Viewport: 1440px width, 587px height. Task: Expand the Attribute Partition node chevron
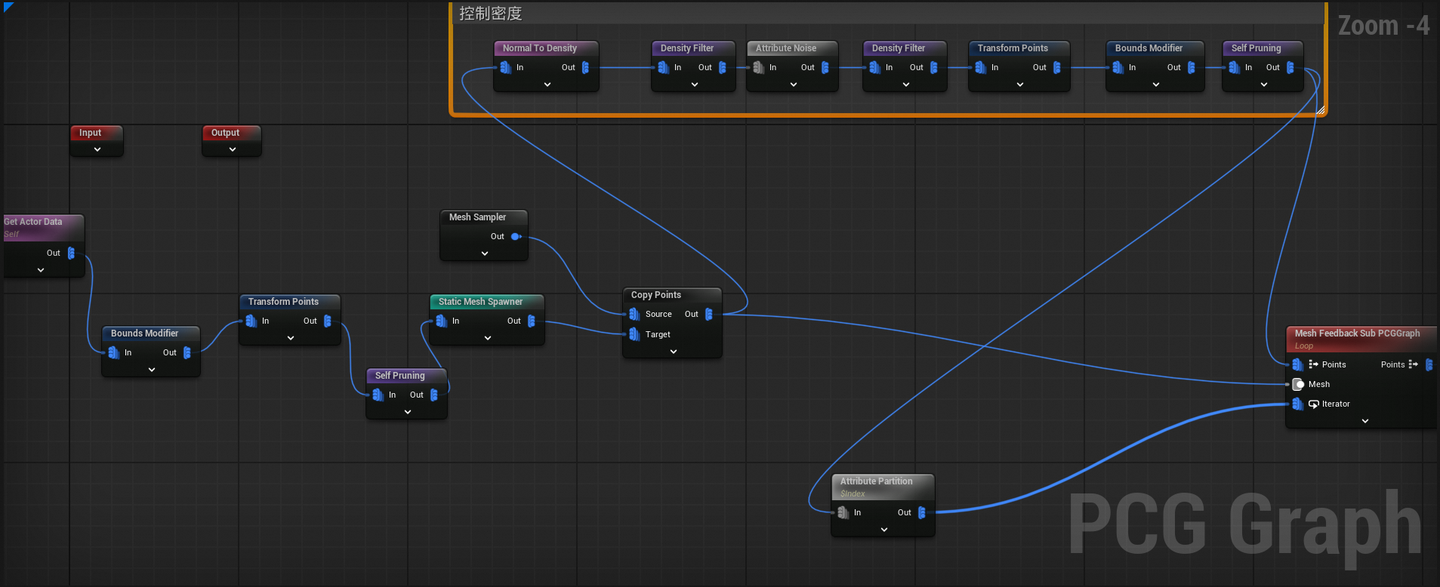tap(884, 530)
